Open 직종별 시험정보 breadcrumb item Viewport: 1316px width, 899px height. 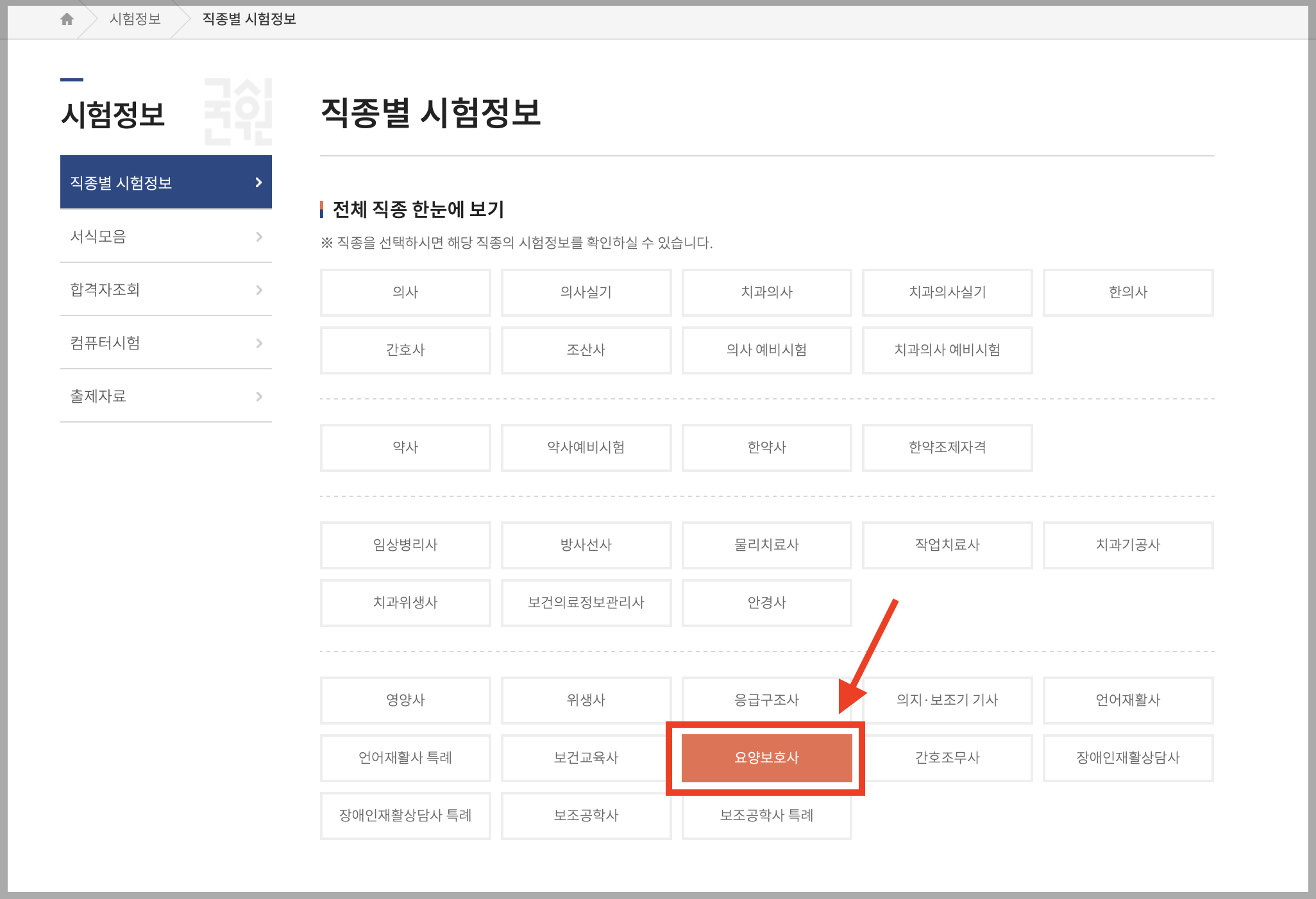[249, 19]
